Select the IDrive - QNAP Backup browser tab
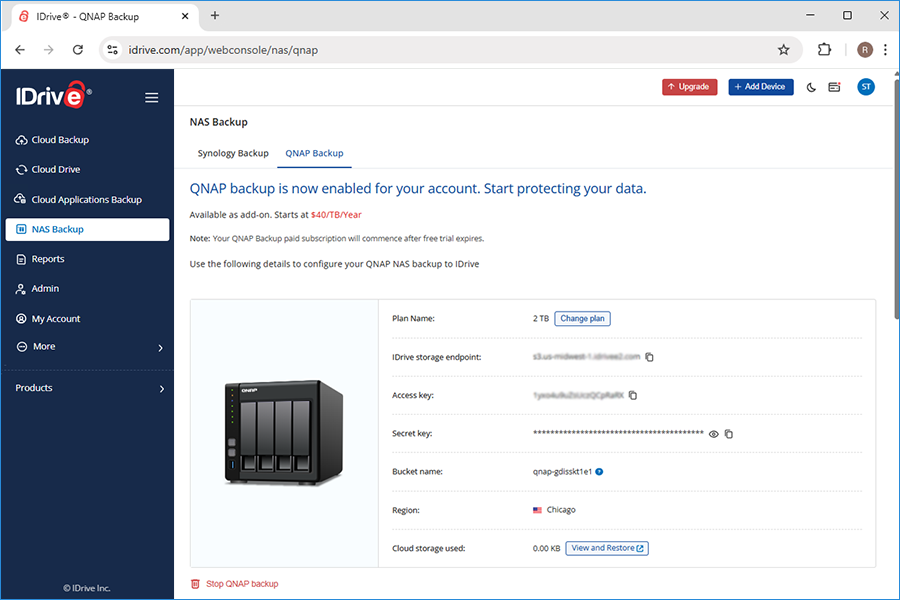This screenshot has height=600, width=900. pos(104,17)
